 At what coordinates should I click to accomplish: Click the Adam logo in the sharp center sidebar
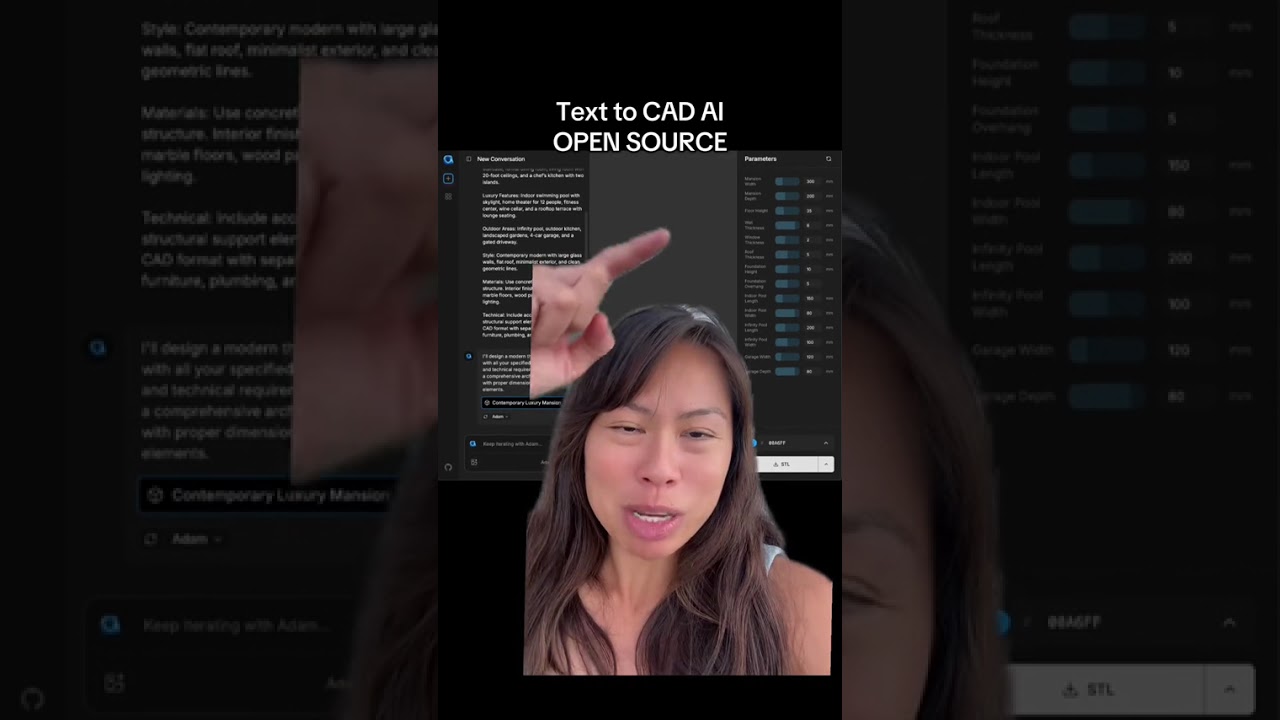[448, 159]
